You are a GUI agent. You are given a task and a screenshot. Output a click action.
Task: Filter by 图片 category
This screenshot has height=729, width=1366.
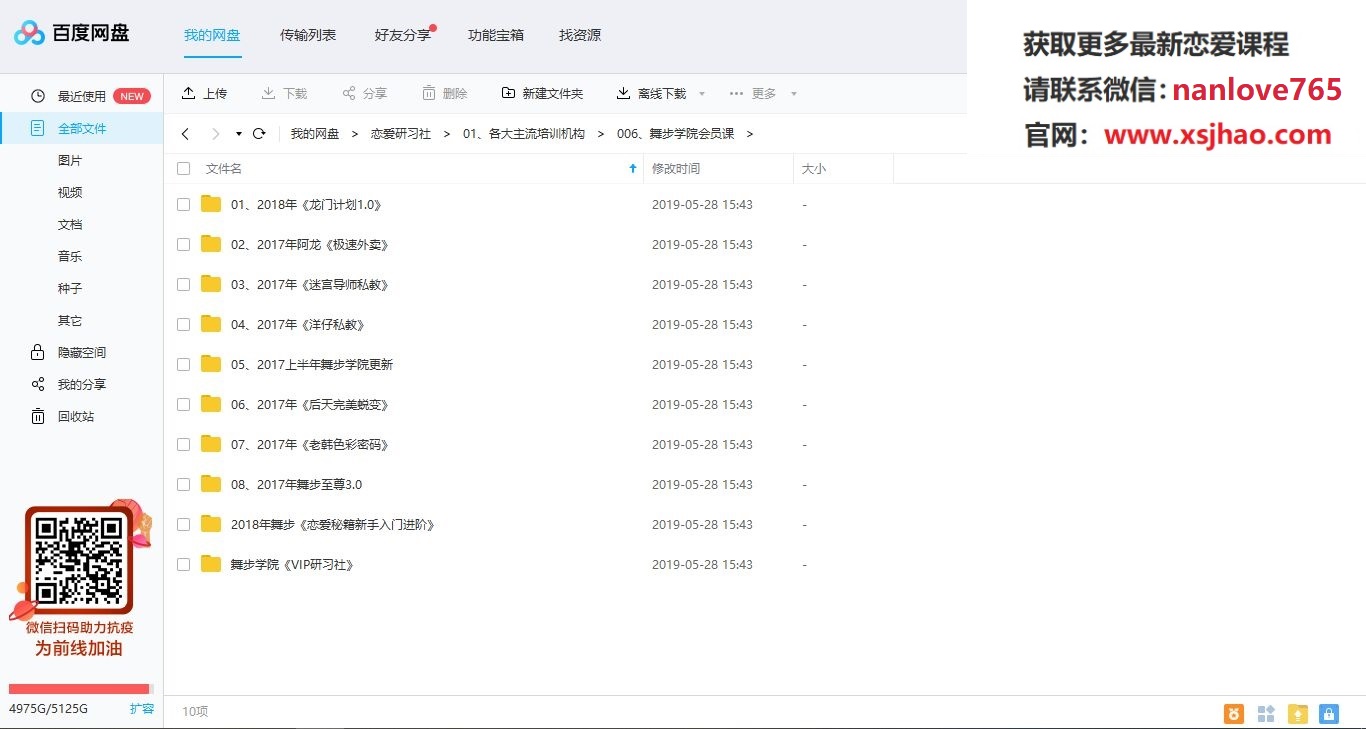[70, 160]
